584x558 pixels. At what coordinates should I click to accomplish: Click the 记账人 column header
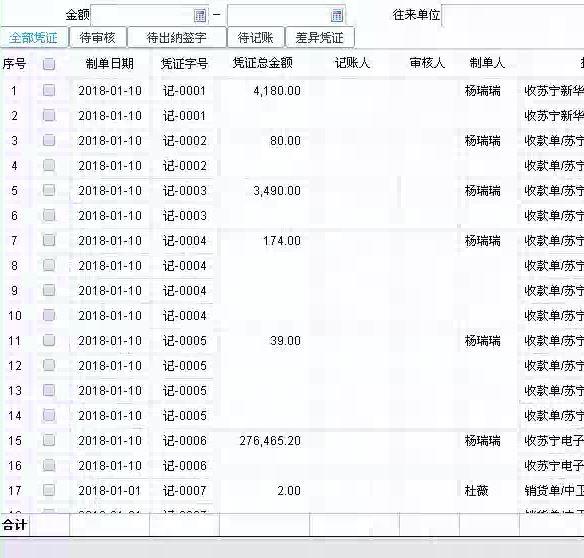pyautogui.click(x=352, y=63)
